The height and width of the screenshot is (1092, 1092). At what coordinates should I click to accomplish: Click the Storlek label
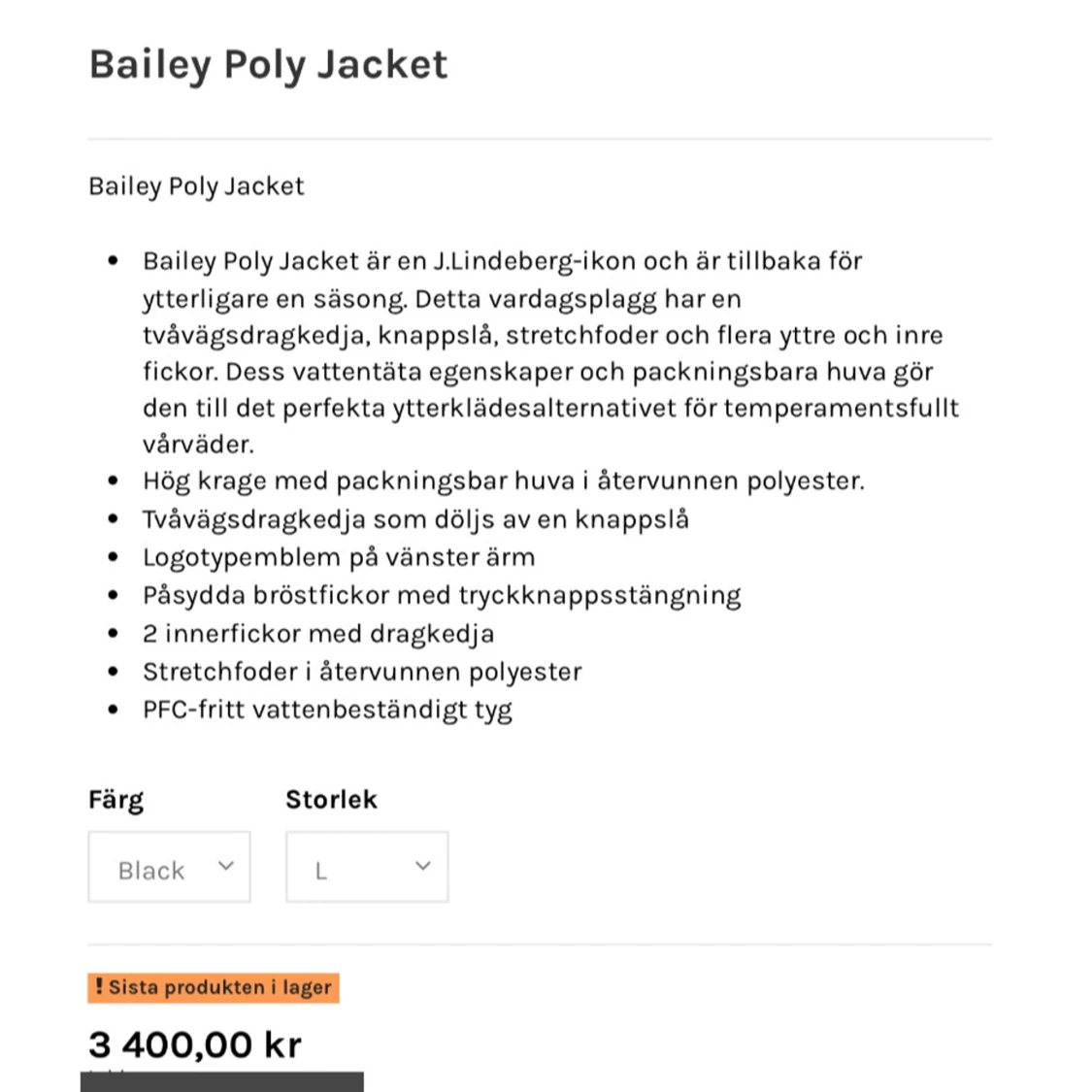(331, 800)
